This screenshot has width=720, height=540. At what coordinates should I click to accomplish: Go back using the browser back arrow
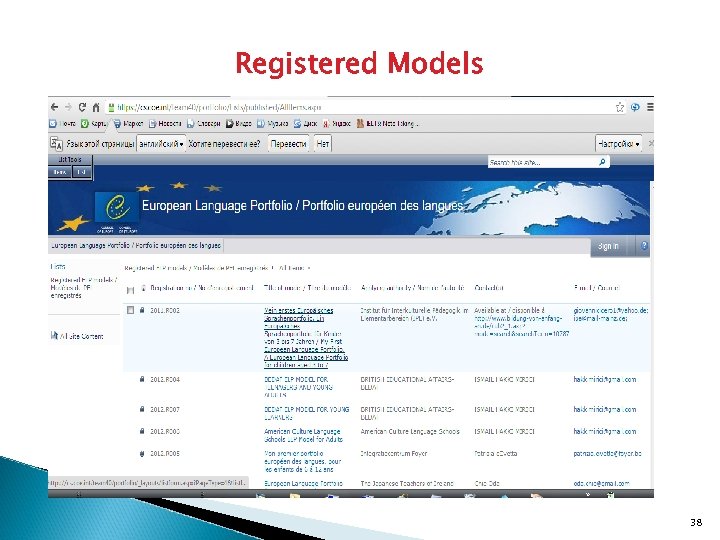coord(55,107)
